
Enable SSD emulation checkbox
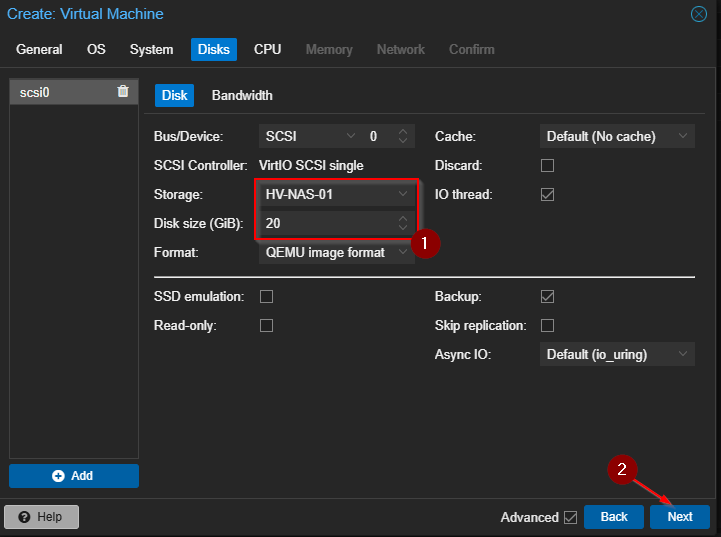coord(267,297)
